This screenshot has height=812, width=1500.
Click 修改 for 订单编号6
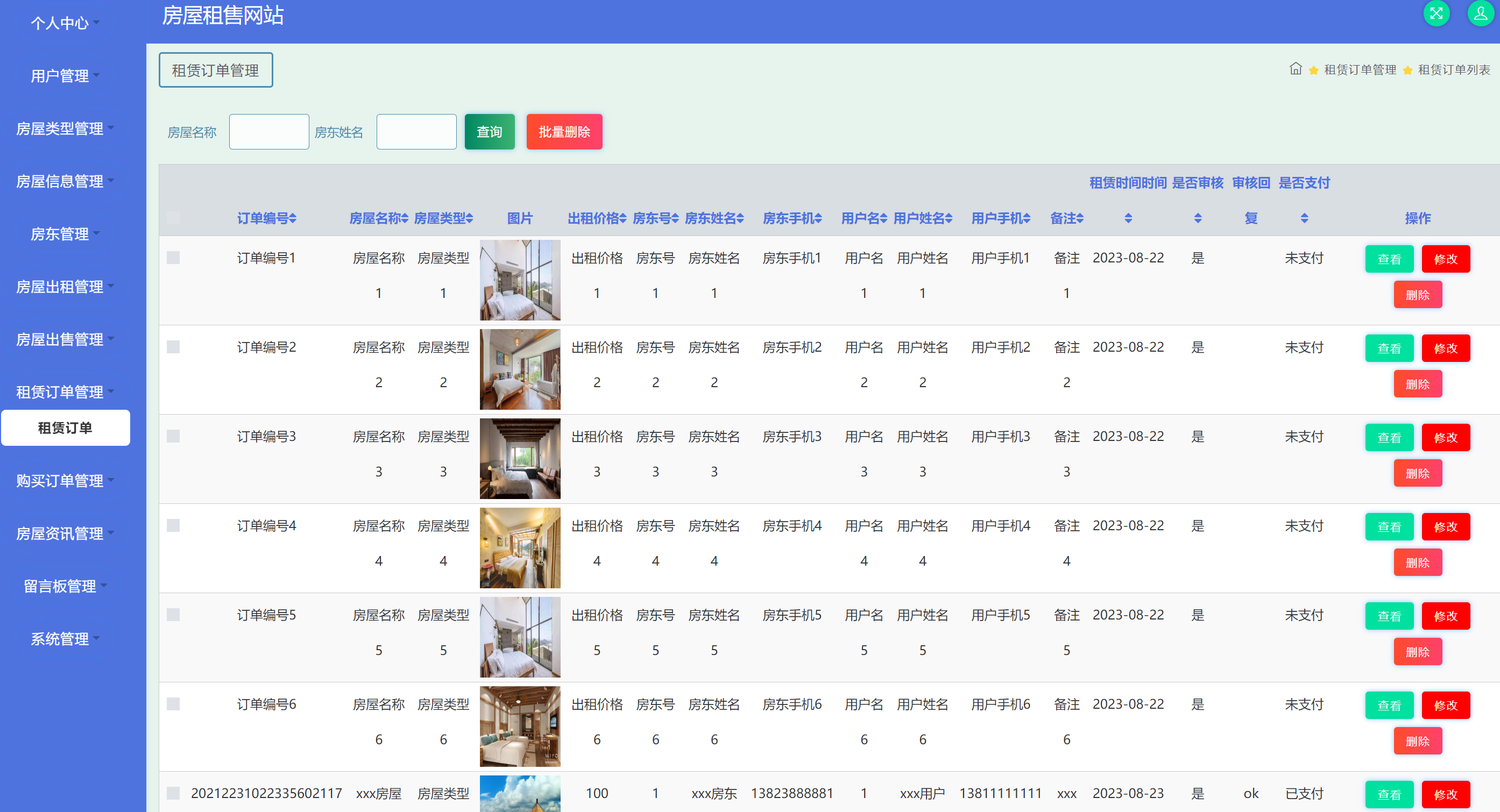tap(1445, 705)
